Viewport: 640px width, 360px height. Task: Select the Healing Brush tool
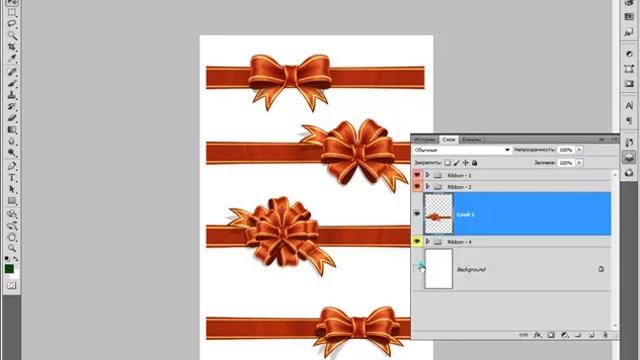(x=12, y=72)
